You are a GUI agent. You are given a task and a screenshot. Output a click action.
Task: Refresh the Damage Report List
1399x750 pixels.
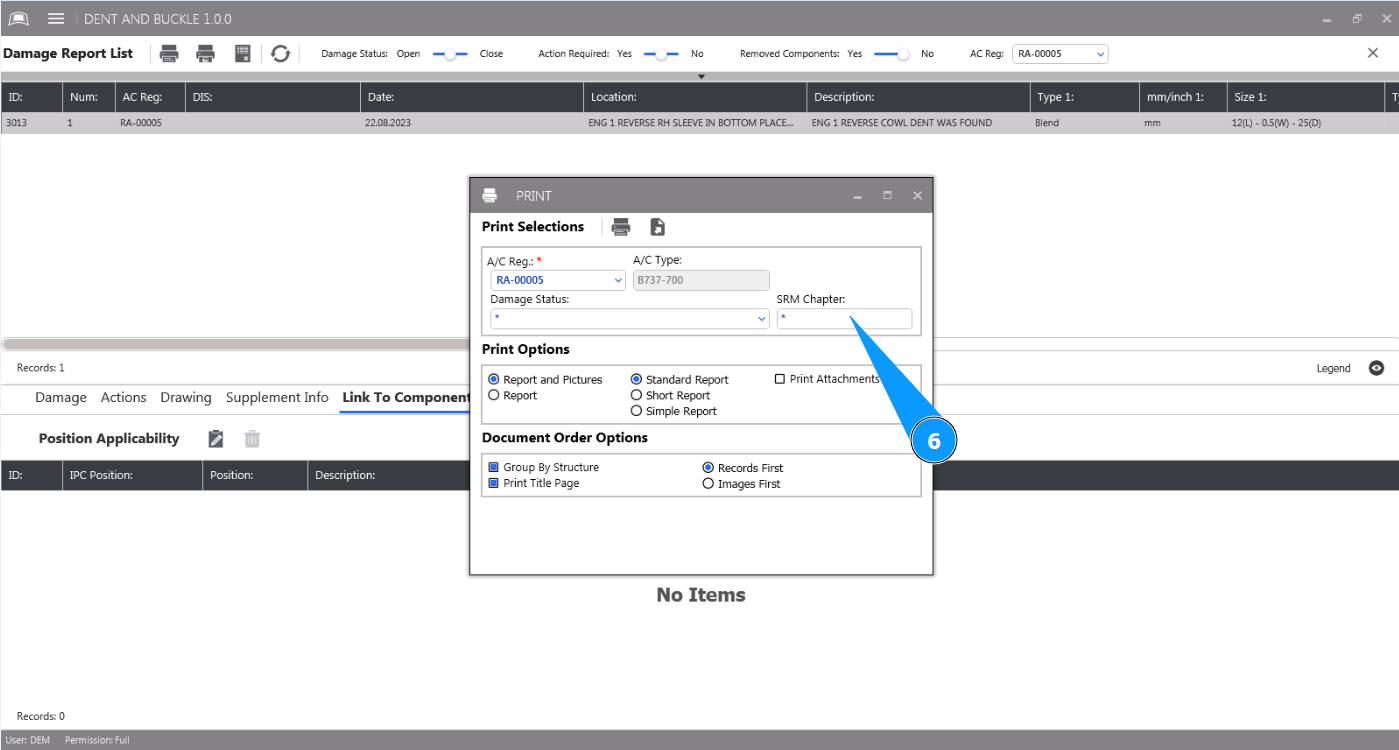click(x=281, y=54)
